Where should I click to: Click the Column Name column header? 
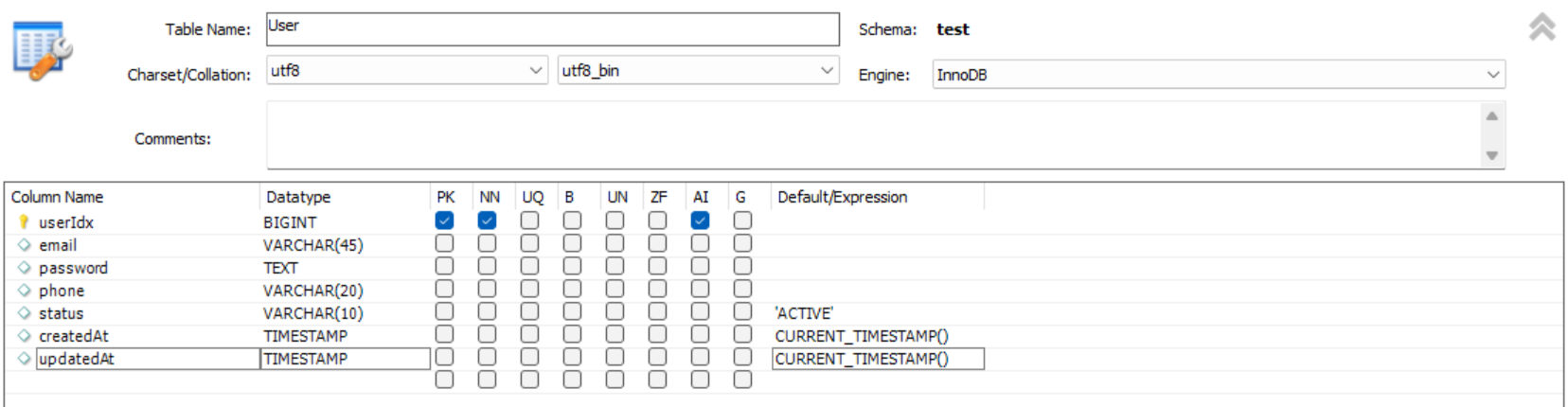(x=58, y=197)
